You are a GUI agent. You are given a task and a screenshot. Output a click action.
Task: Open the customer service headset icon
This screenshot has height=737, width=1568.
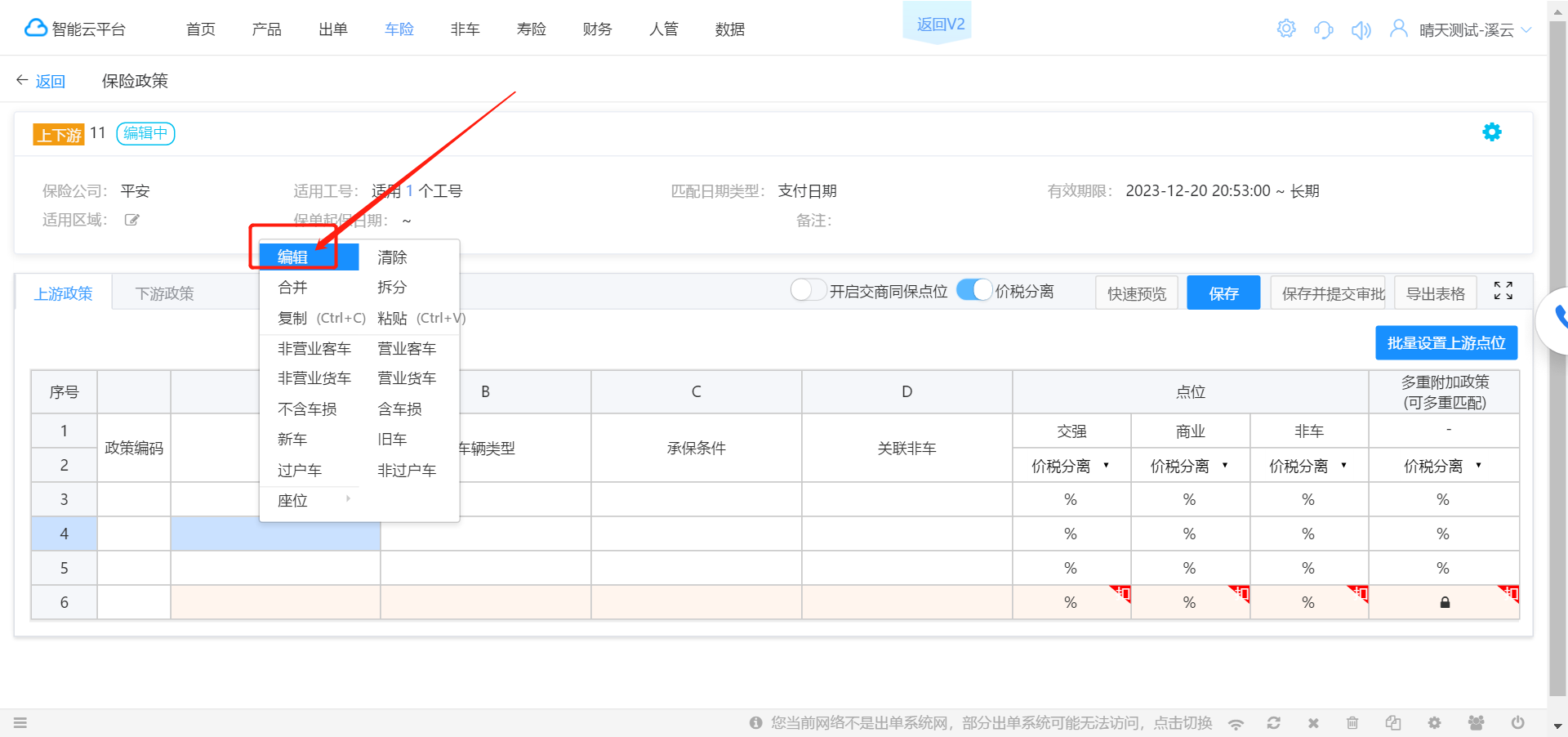1323,29
